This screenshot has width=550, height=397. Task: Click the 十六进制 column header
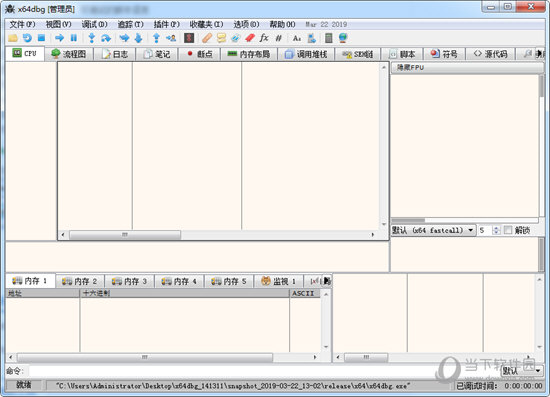pyautogui.click(x=185, y=293)
